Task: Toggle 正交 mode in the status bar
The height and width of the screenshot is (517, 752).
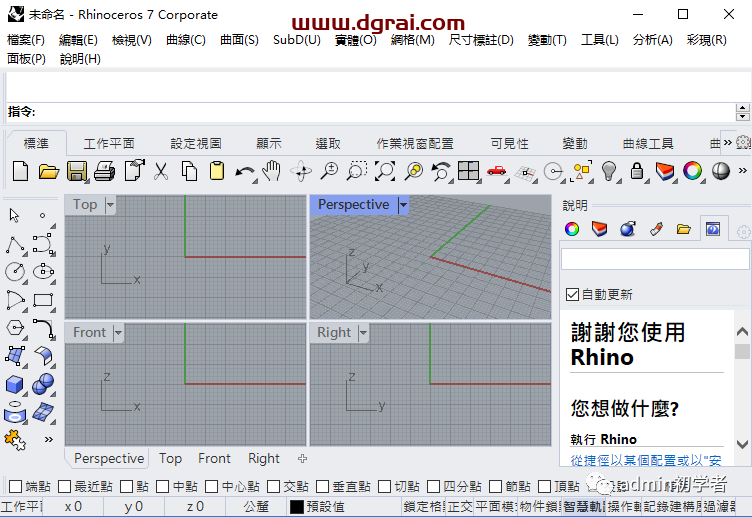Action: [x=460, y=506]
